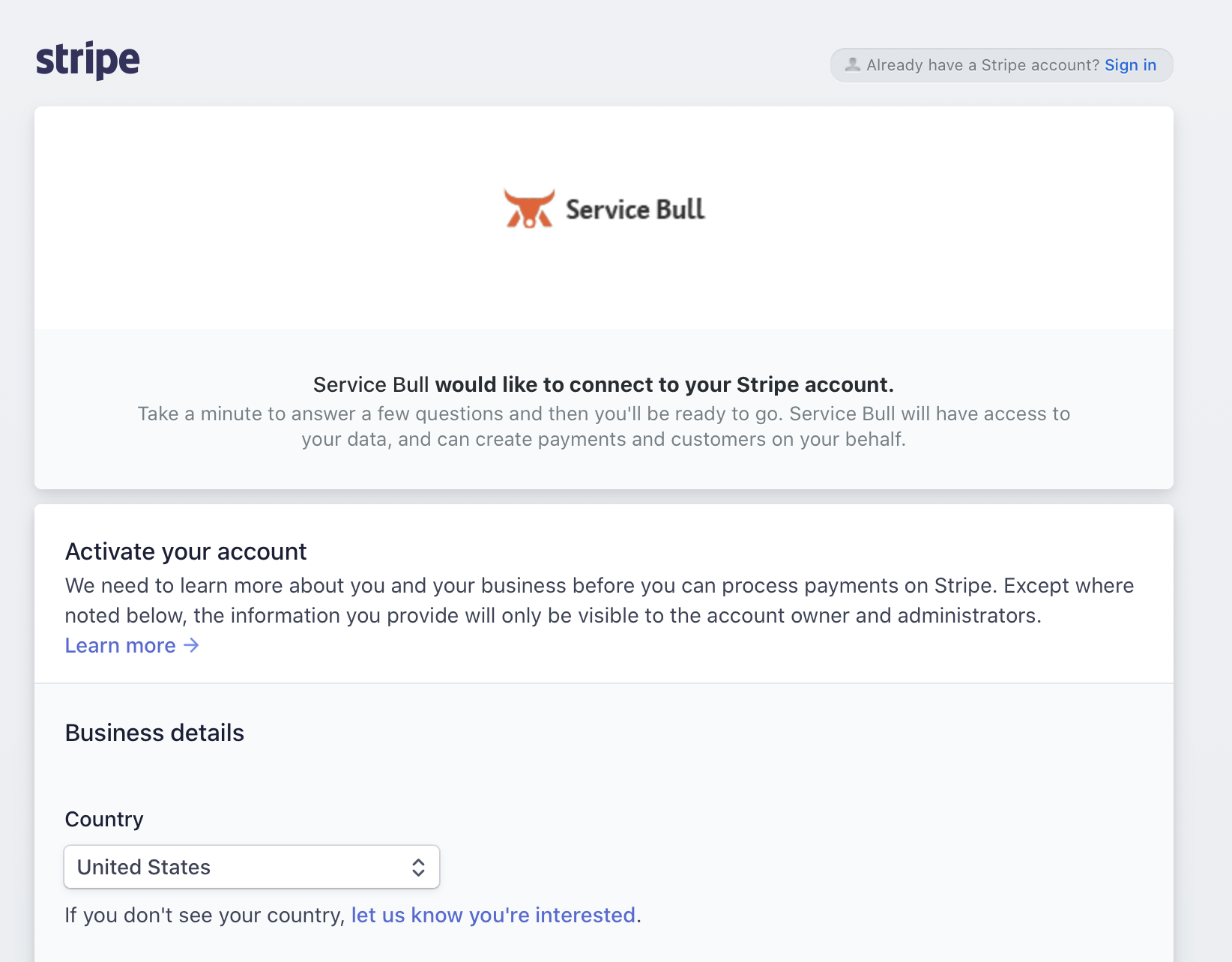1232x962 pixels.
Task: Select the "Activate your account" heading
Action: [186, 551]
